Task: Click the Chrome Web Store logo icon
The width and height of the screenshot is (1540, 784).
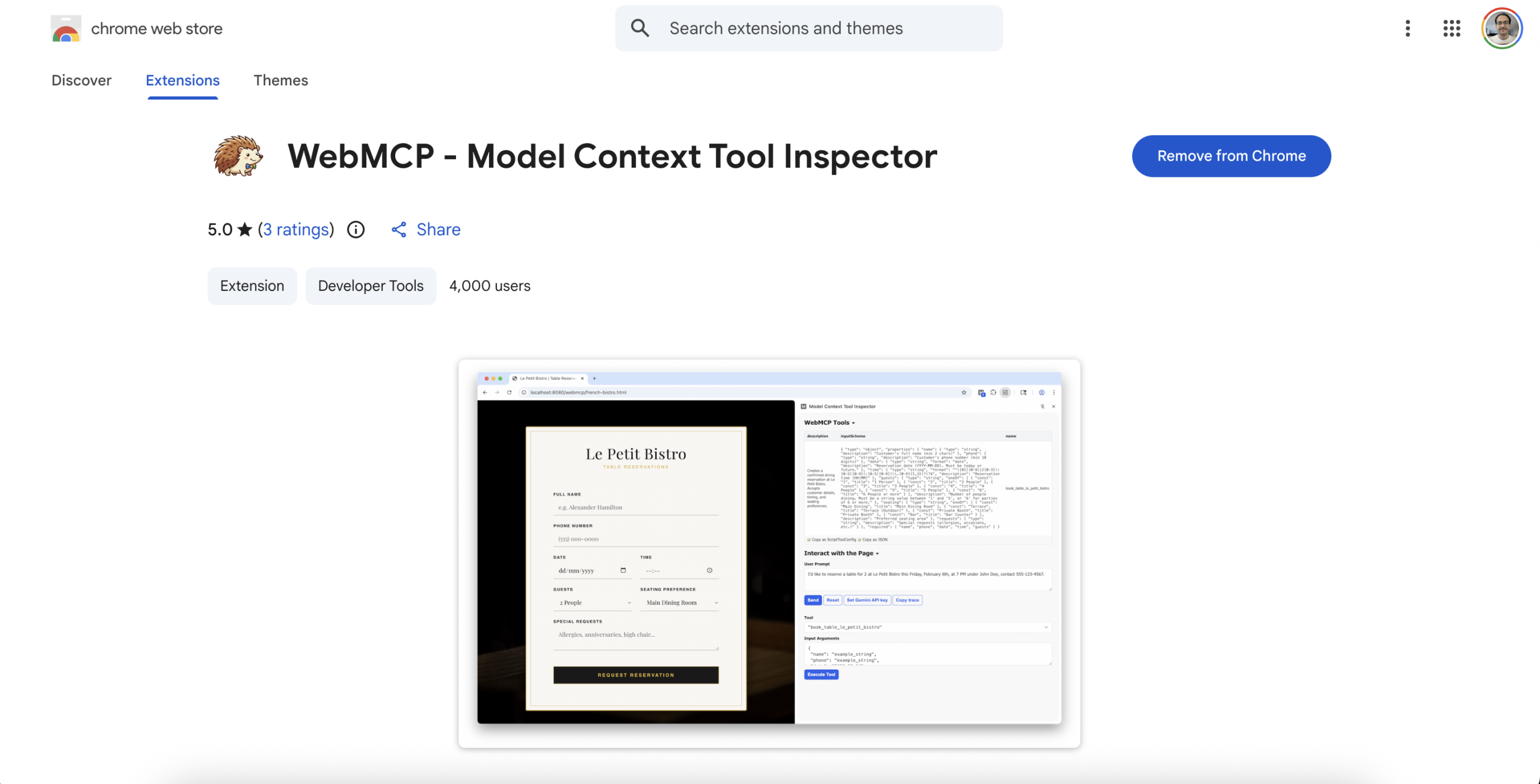Action: 66,28
